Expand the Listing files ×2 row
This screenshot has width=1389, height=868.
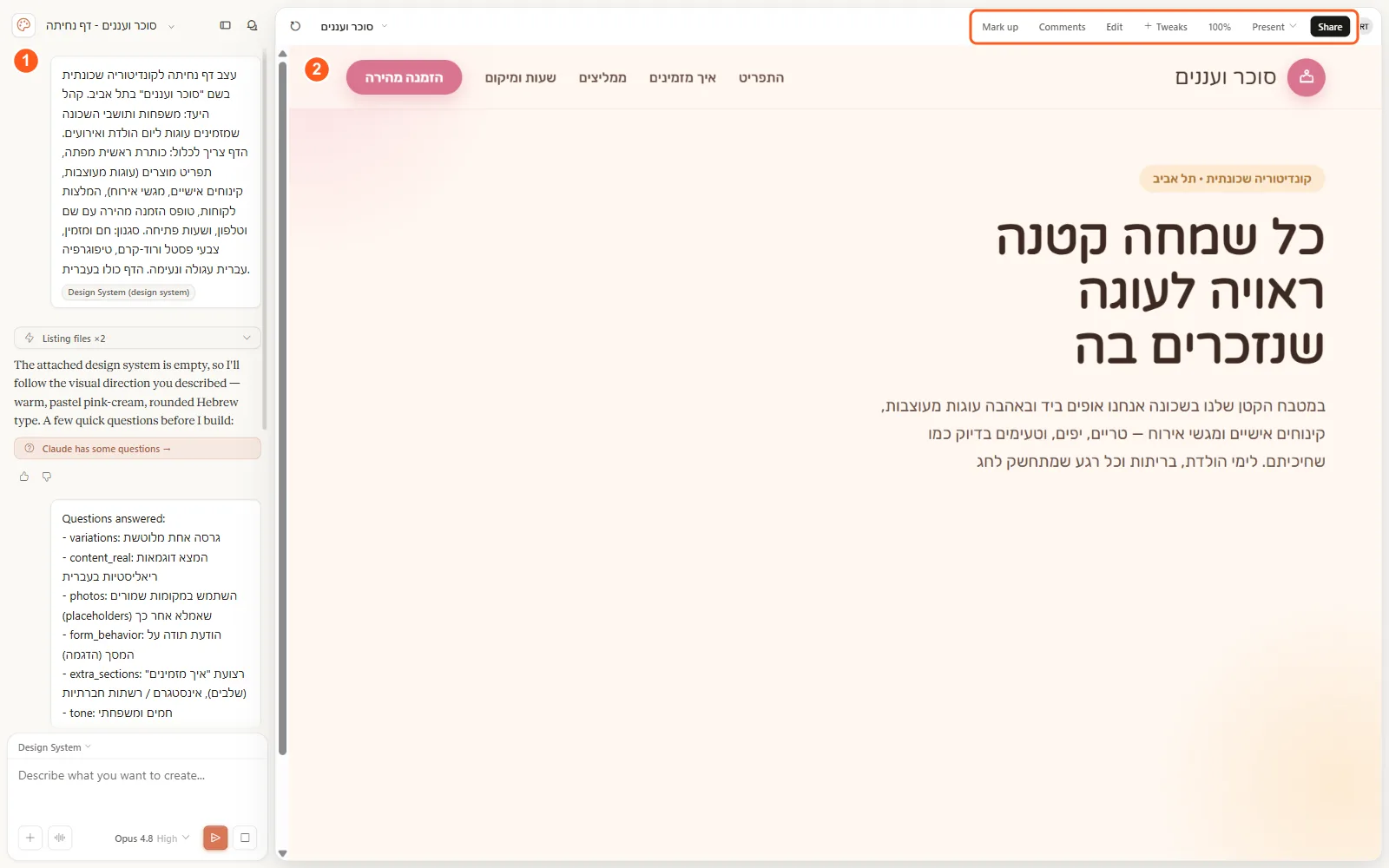click(137, 338)
